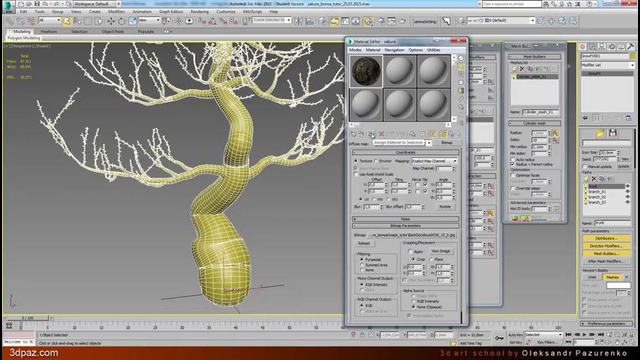Screen dimensions: 640x360
Task: Toggle the Auto radius checkbox
Action: tap(513, 160)
